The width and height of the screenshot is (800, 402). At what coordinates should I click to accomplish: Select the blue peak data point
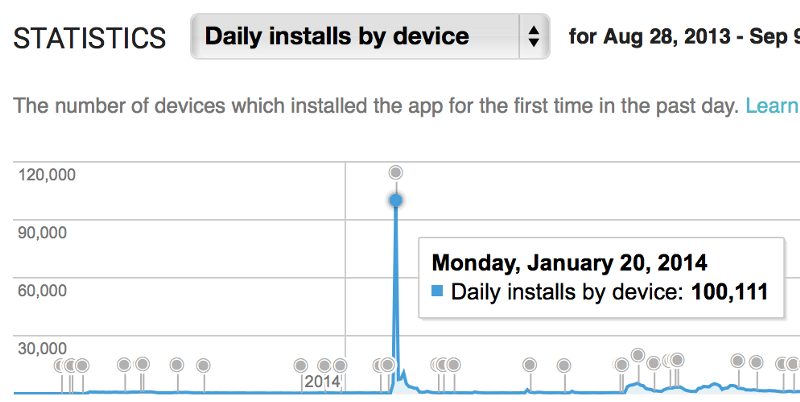[x=395, y=200]
